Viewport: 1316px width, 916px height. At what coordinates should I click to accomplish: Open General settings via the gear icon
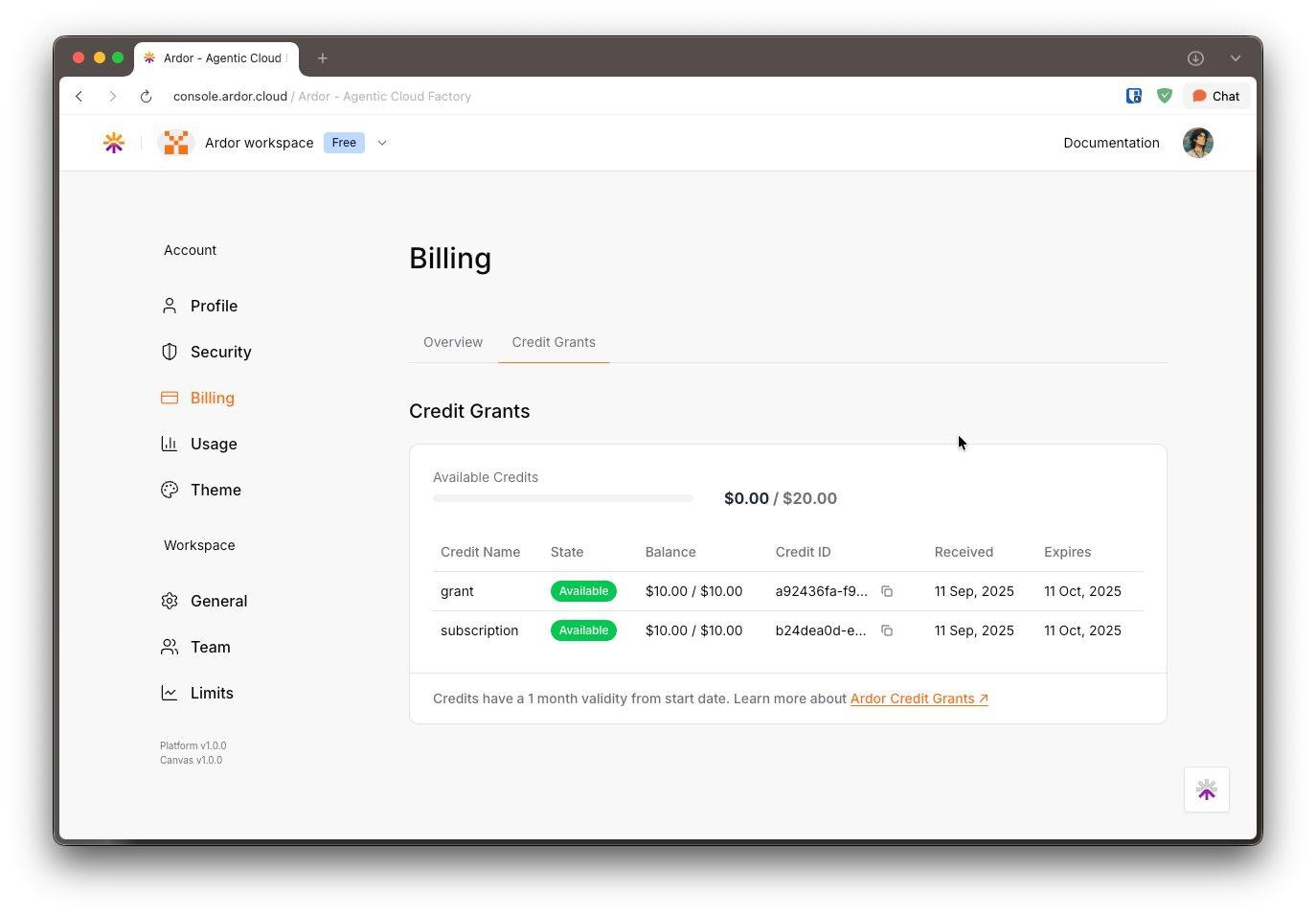coord(170,600)
